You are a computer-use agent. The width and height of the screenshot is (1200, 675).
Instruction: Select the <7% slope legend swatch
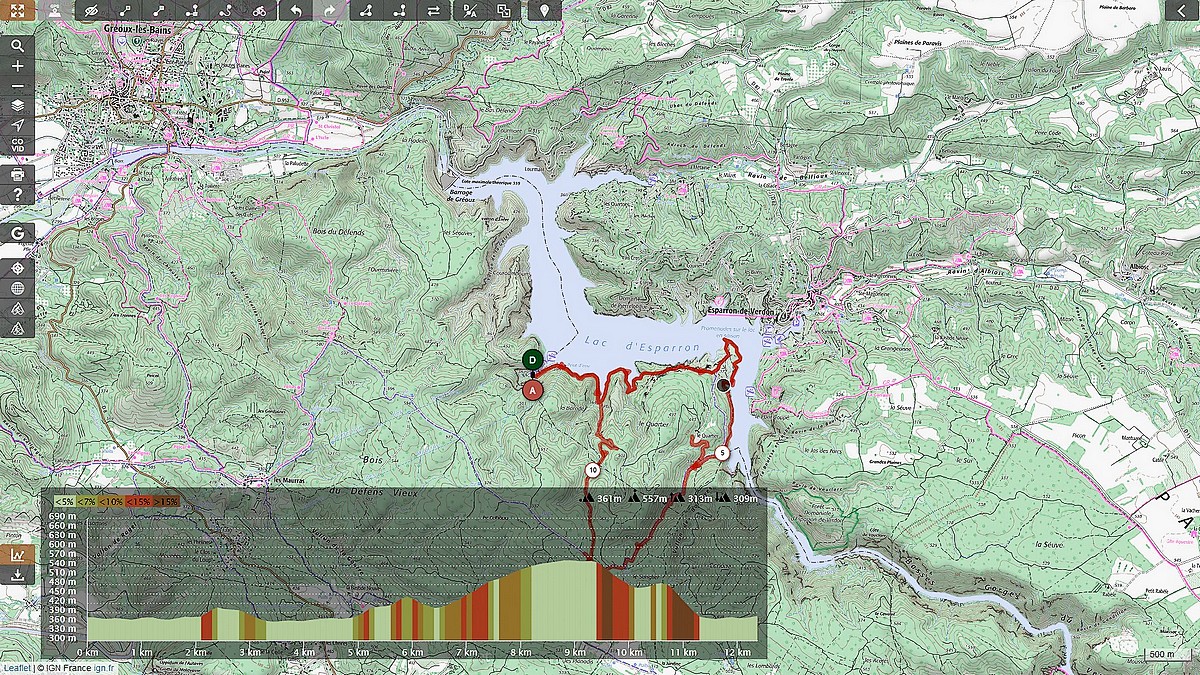88,501
